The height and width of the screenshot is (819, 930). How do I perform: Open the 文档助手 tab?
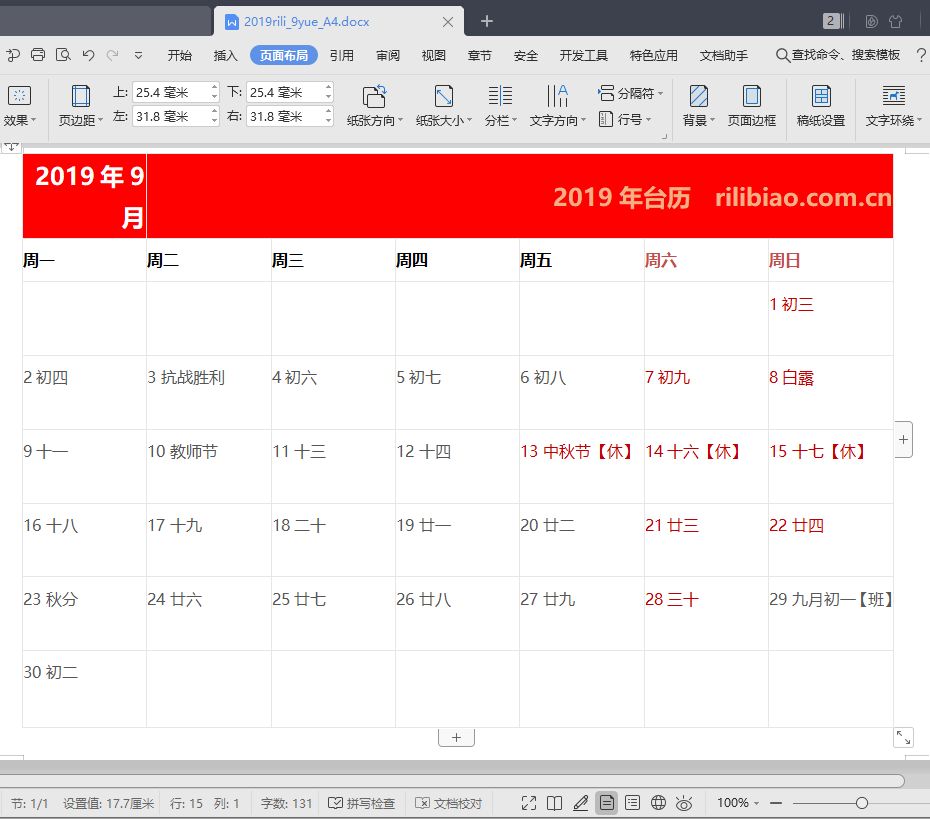coord(724,55)
